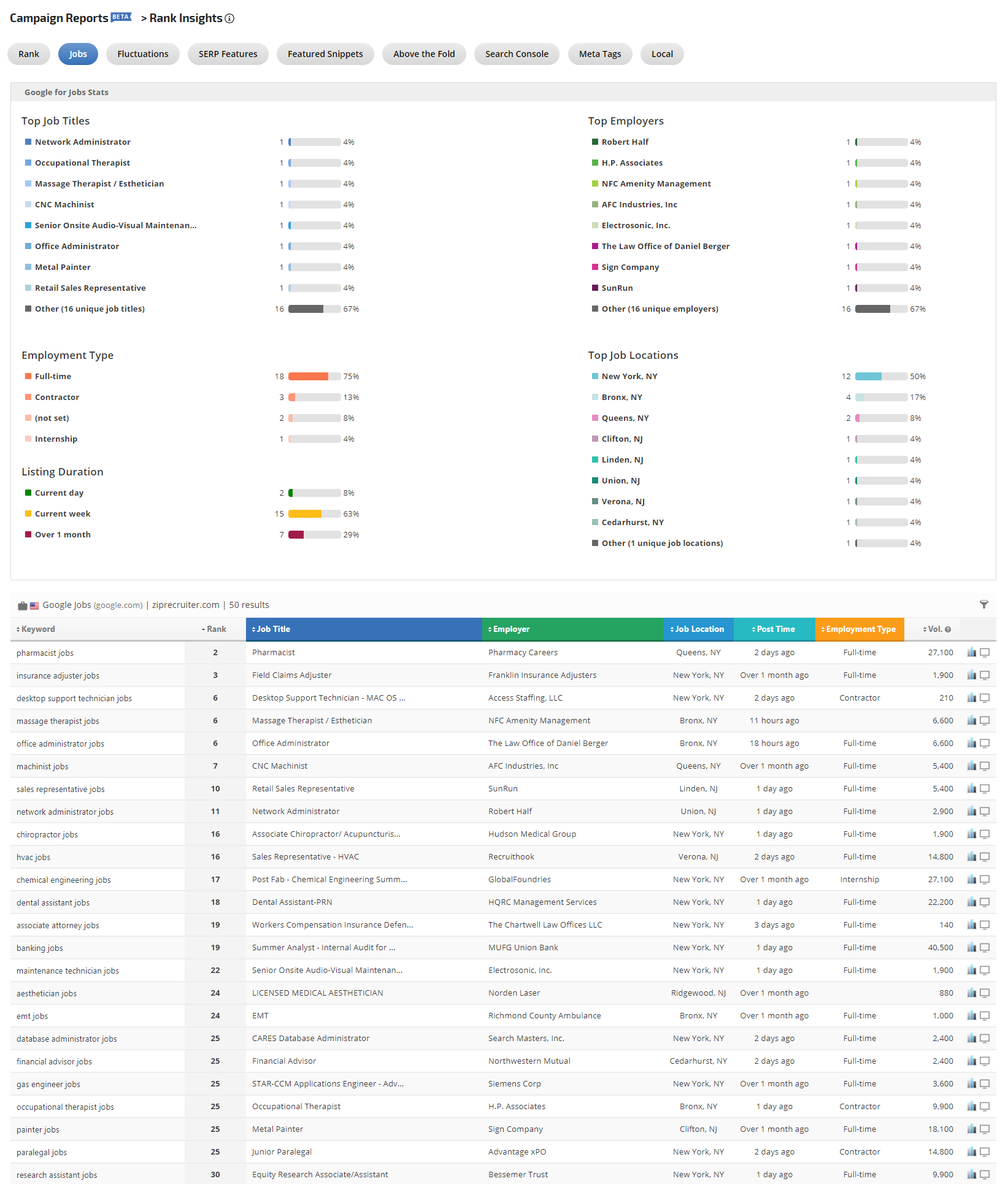This screenshot has height=1184, width=1008.
Task: Open the Search Console tab
Action: [517, 54]
